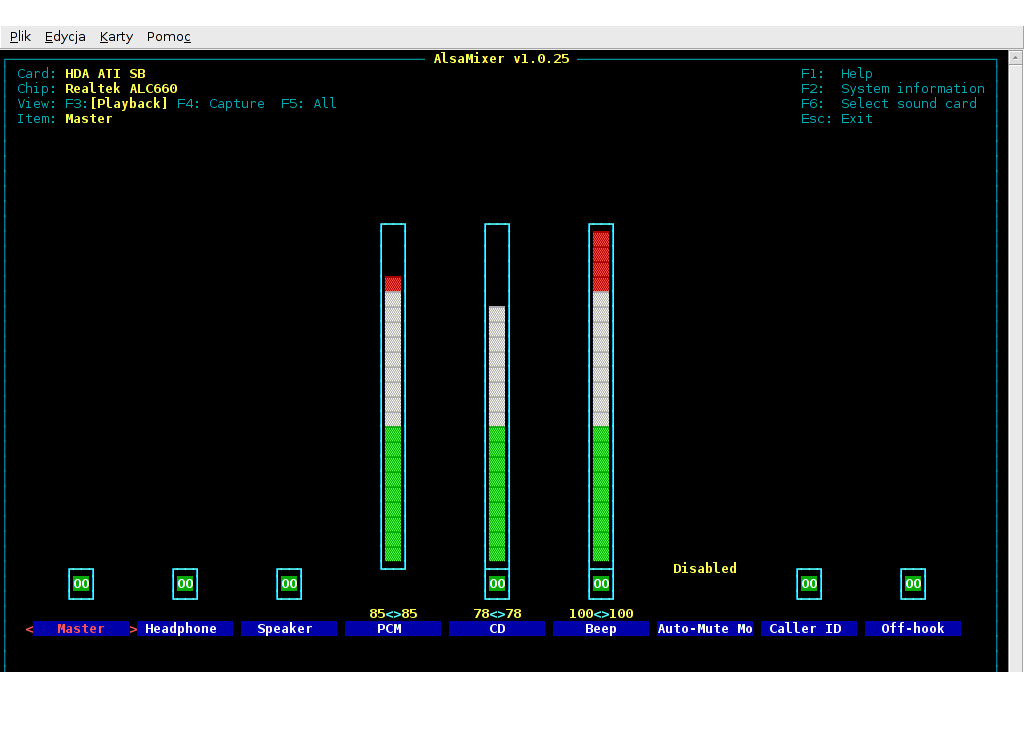Open the Karty menu
The image size is (1024, 742).
[116, 37]
